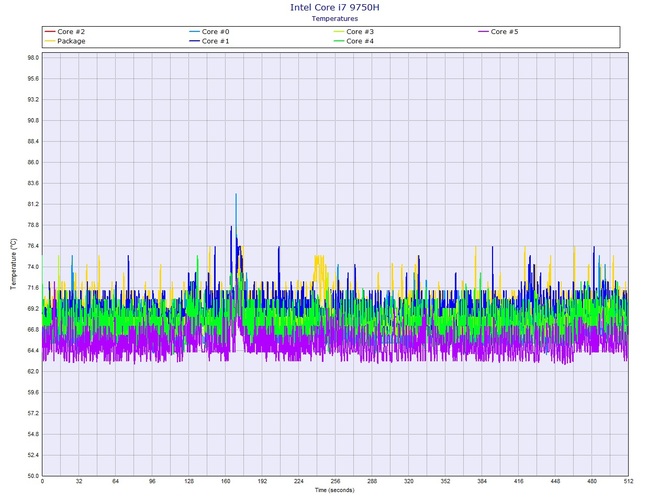Click the 50.0 y-axis value
The image size is (670, 502).
33,476
